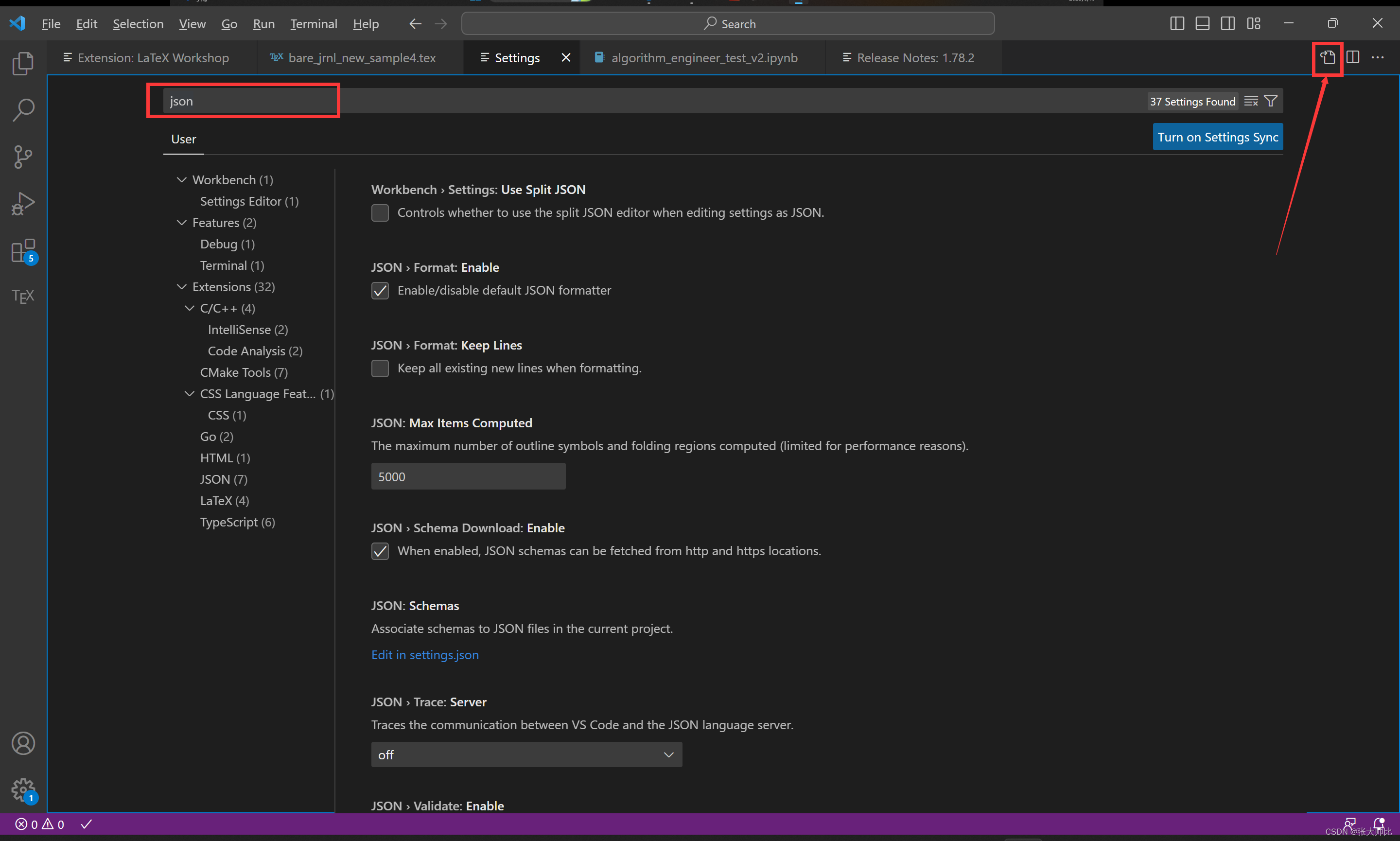Click the Max Items Computed 5000 field
Screen dimensions: 1400x841
tap(469, 476)
